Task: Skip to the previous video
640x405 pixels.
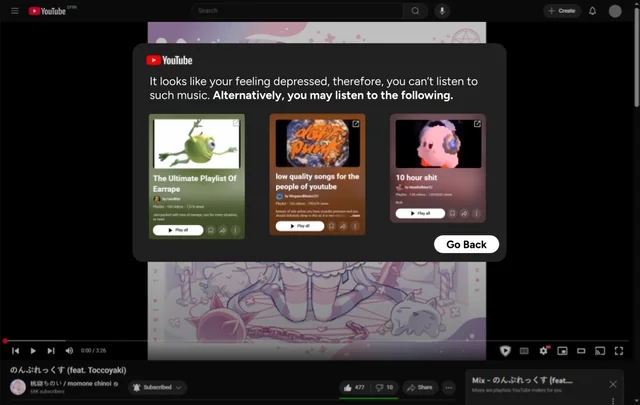Action: pyautogui.click(x=16, y=351)
